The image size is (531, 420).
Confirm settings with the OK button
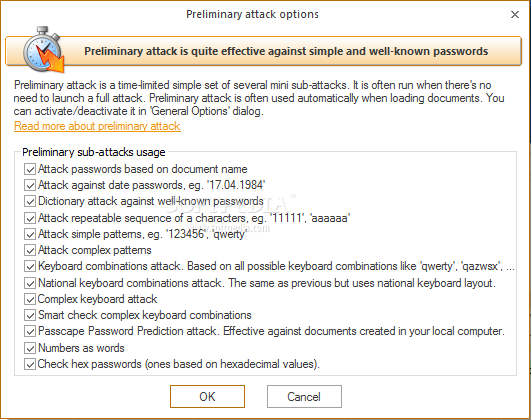[x=207, y=396]
